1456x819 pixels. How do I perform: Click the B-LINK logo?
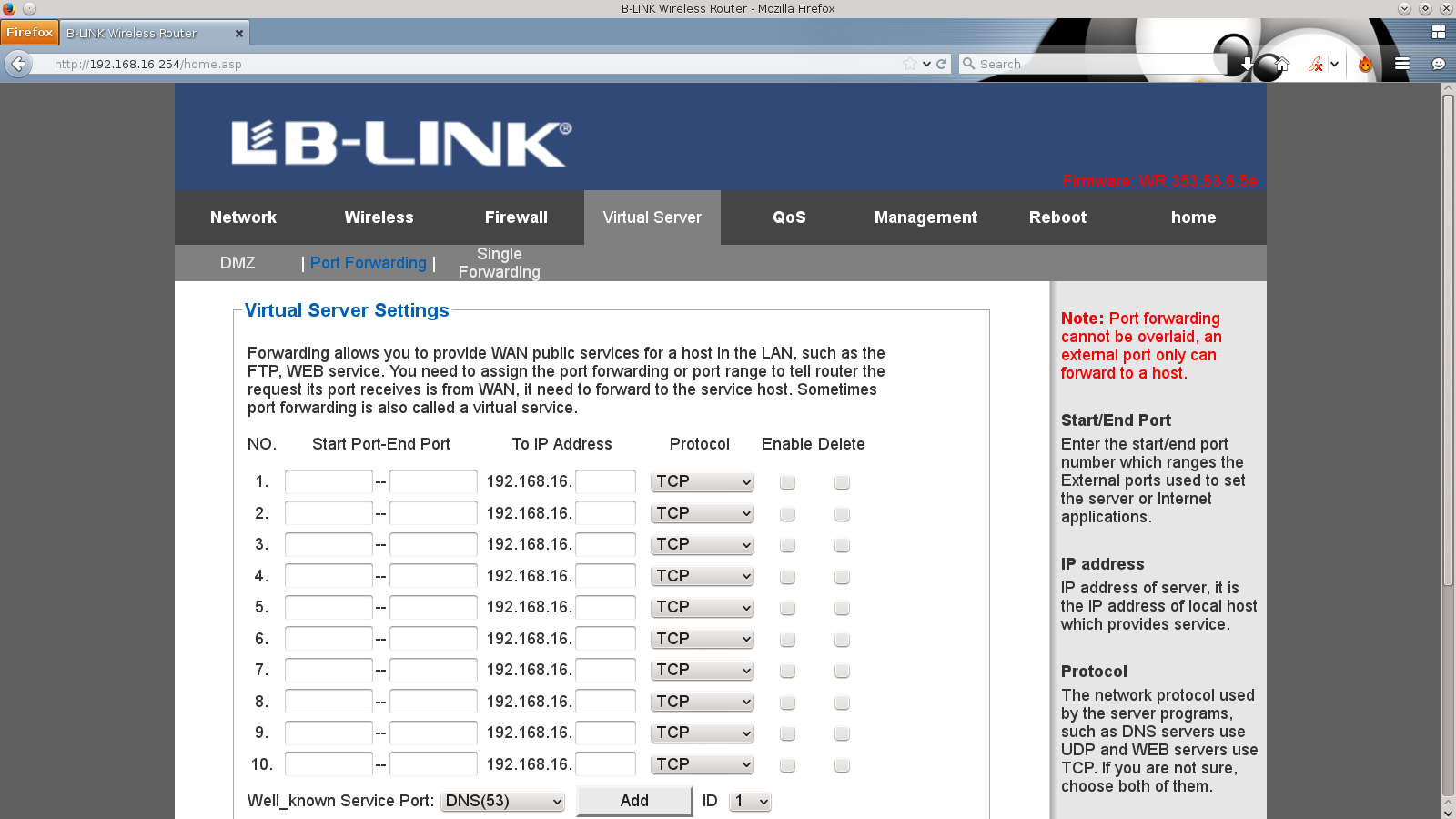[x=401, y=144]
